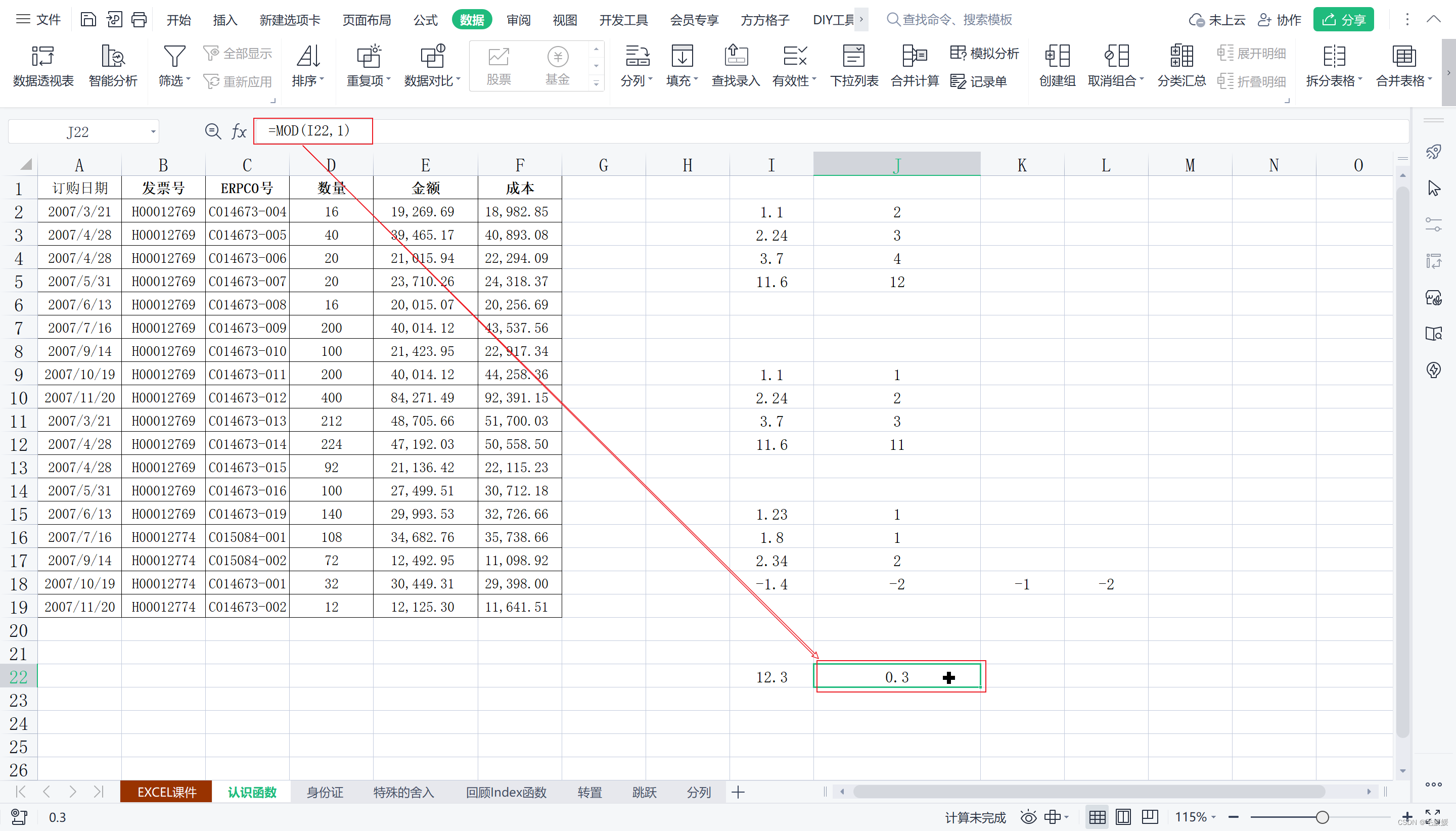This screenshot has height=831, width=1456.
Task: Click the 未上云 cloud status button
Action: tap(1217, 20)
